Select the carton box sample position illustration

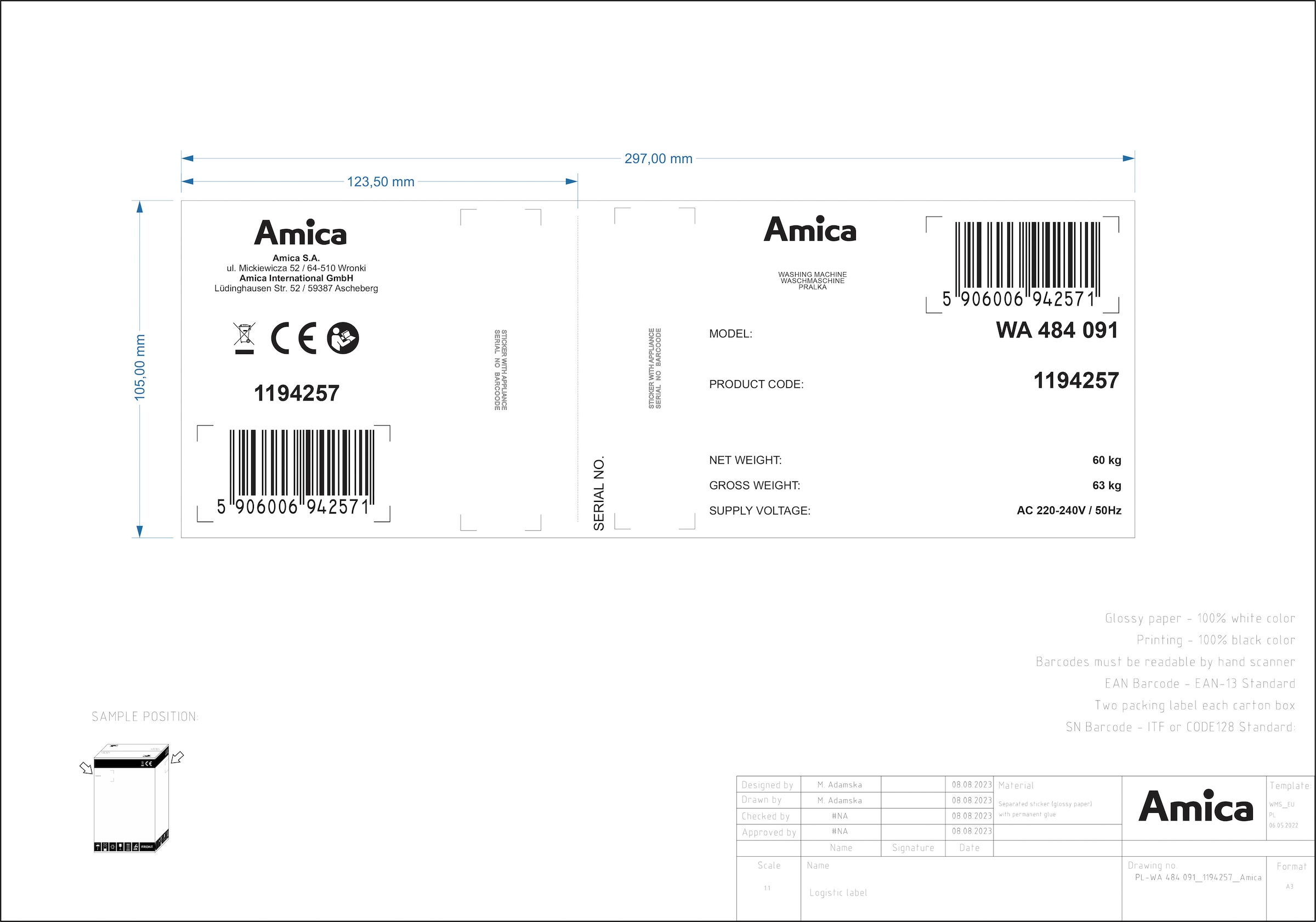coord(132,797)
